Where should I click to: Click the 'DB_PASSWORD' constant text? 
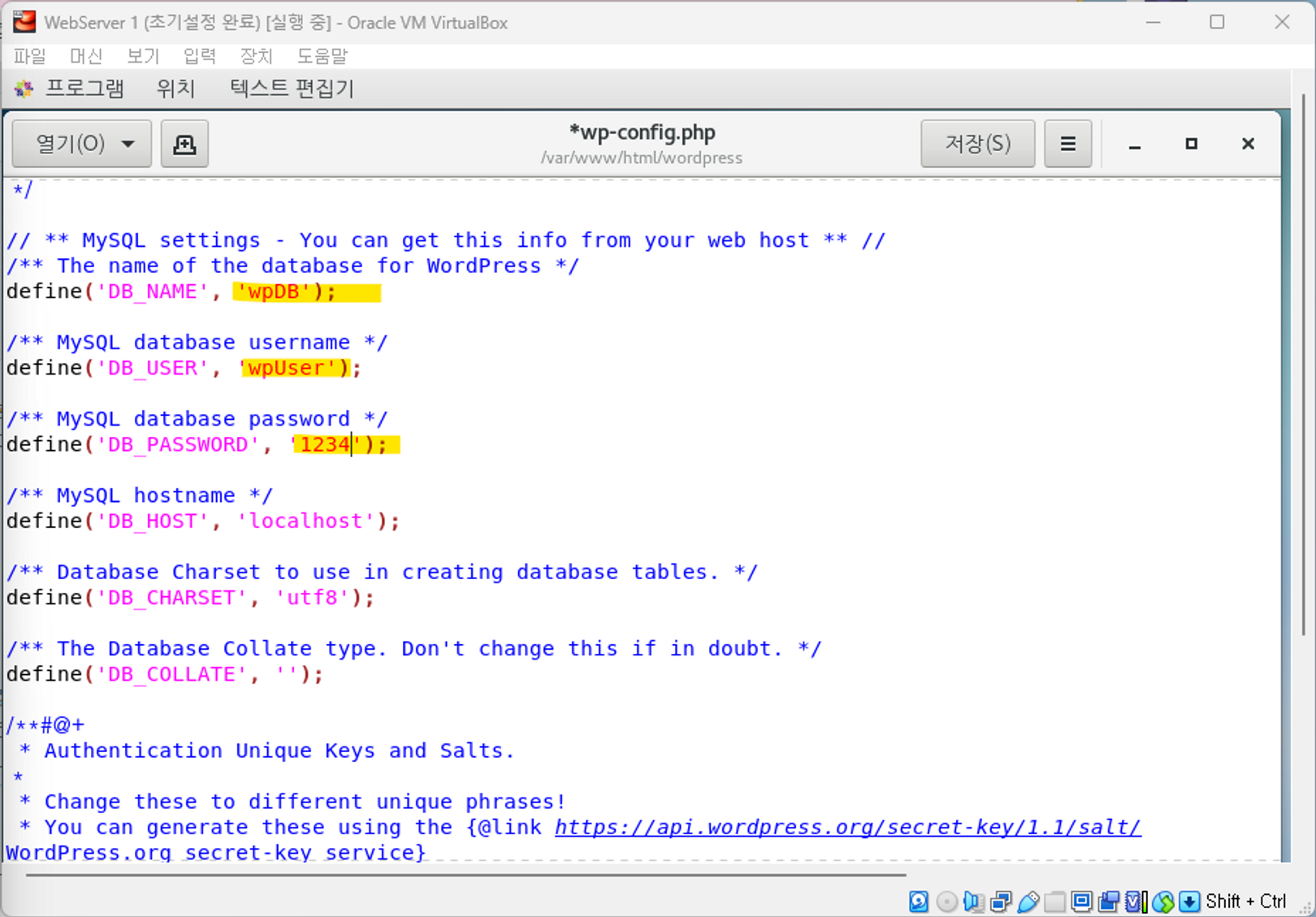coord(178,444)
